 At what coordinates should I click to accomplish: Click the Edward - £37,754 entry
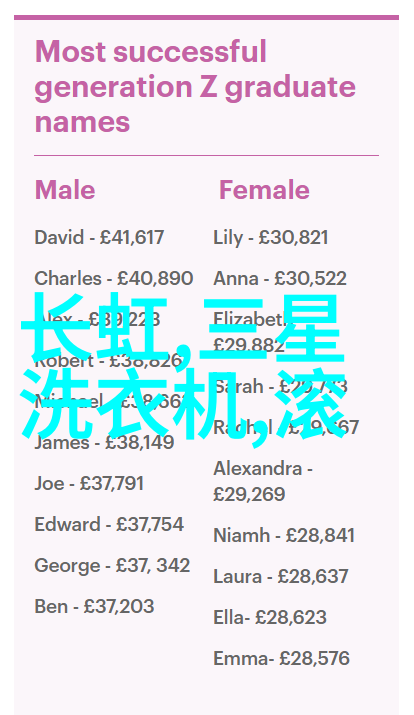[109, 524]
